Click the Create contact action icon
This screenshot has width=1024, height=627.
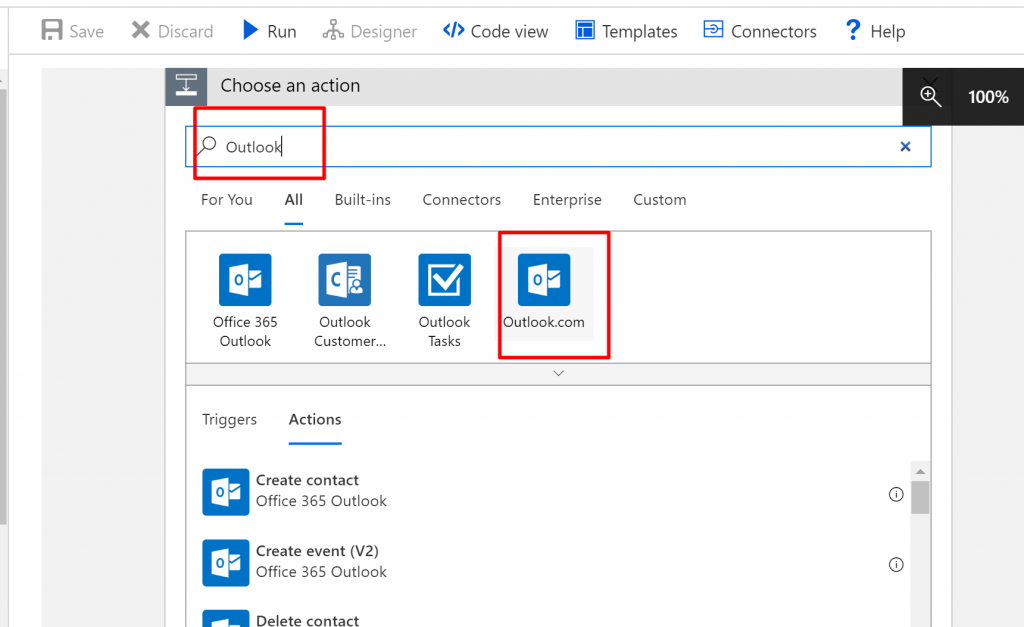225,492
